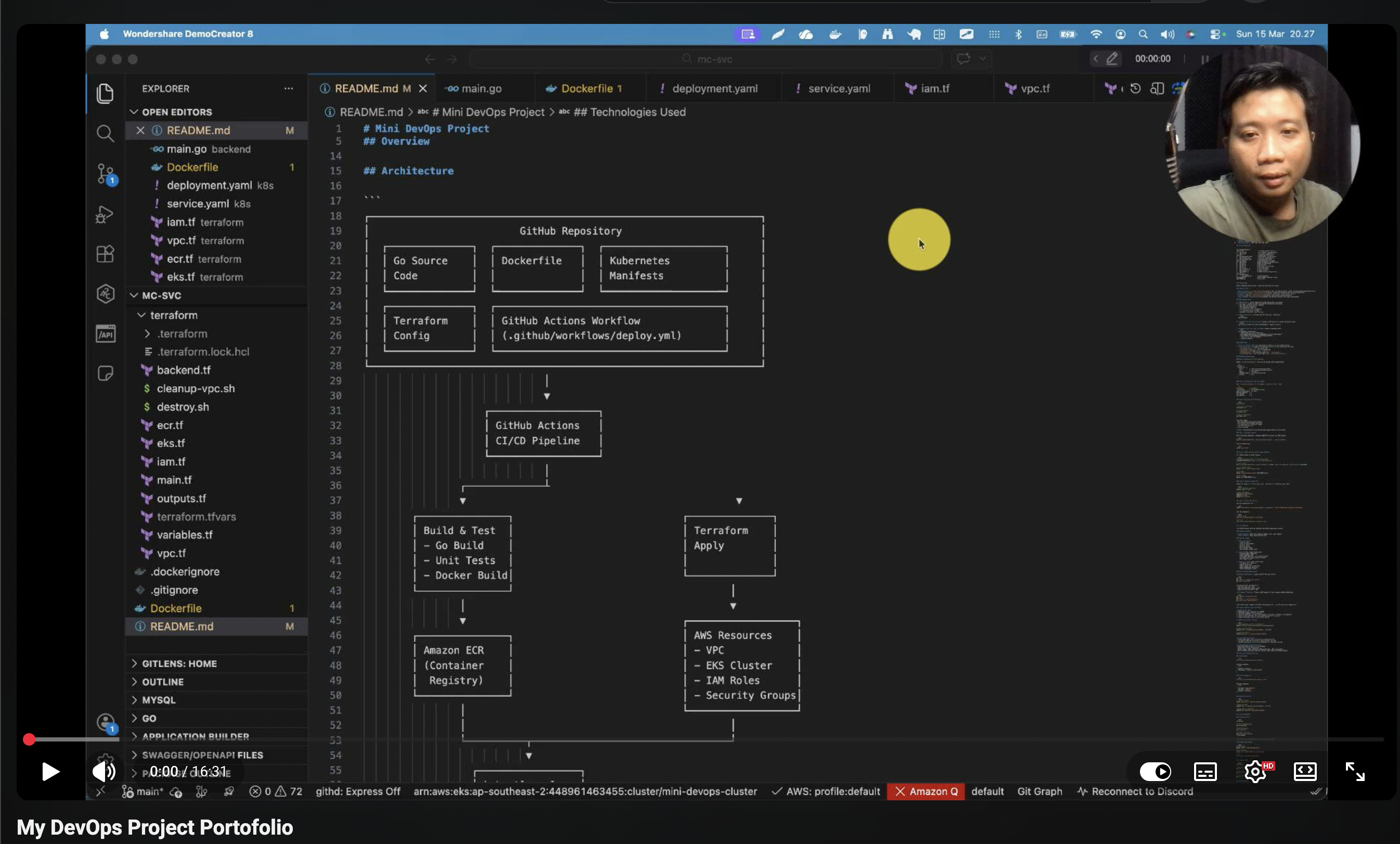The width and height of the screenshot is (1400, 844).
Task: Collapse the OPEN EDITORS section
Action: point(216,112)
